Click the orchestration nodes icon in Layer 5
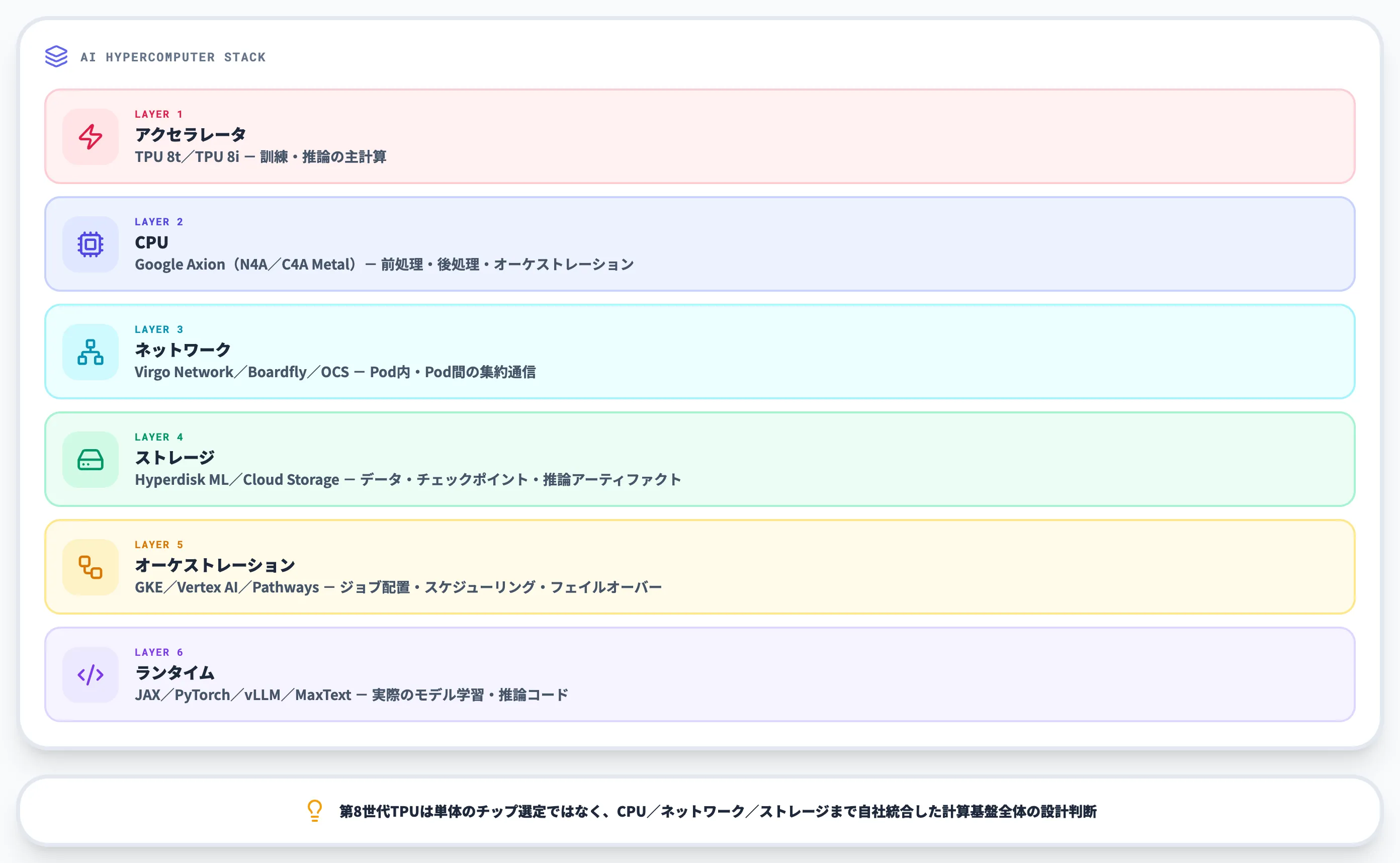Screen dimensions: 1400x863 pos(90,568)
